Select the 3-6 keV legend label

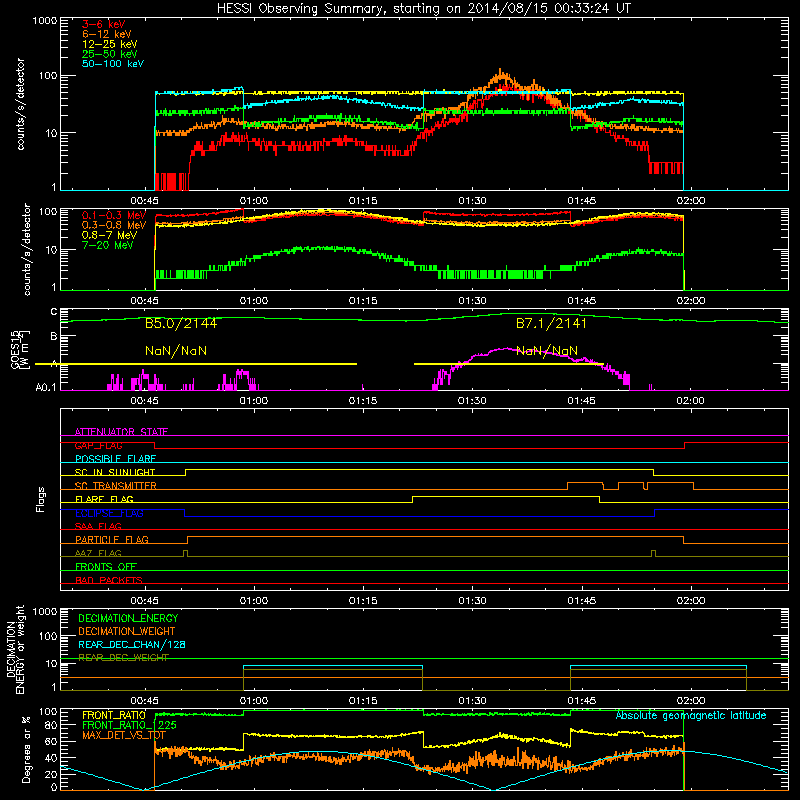[104, 24]
